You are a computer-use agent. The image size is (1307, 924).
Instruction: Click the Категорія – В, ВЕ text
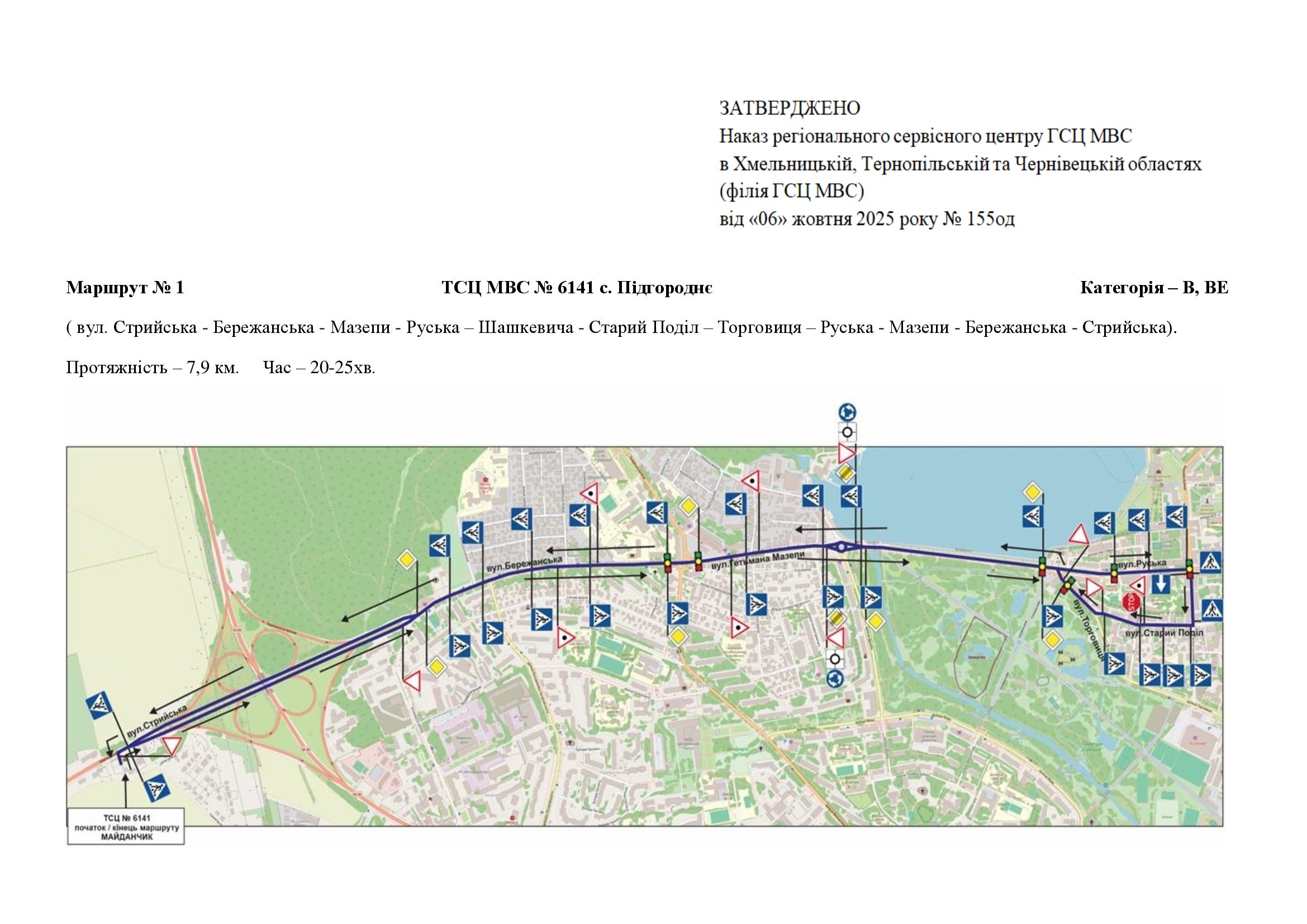(x=1154, y=288)
